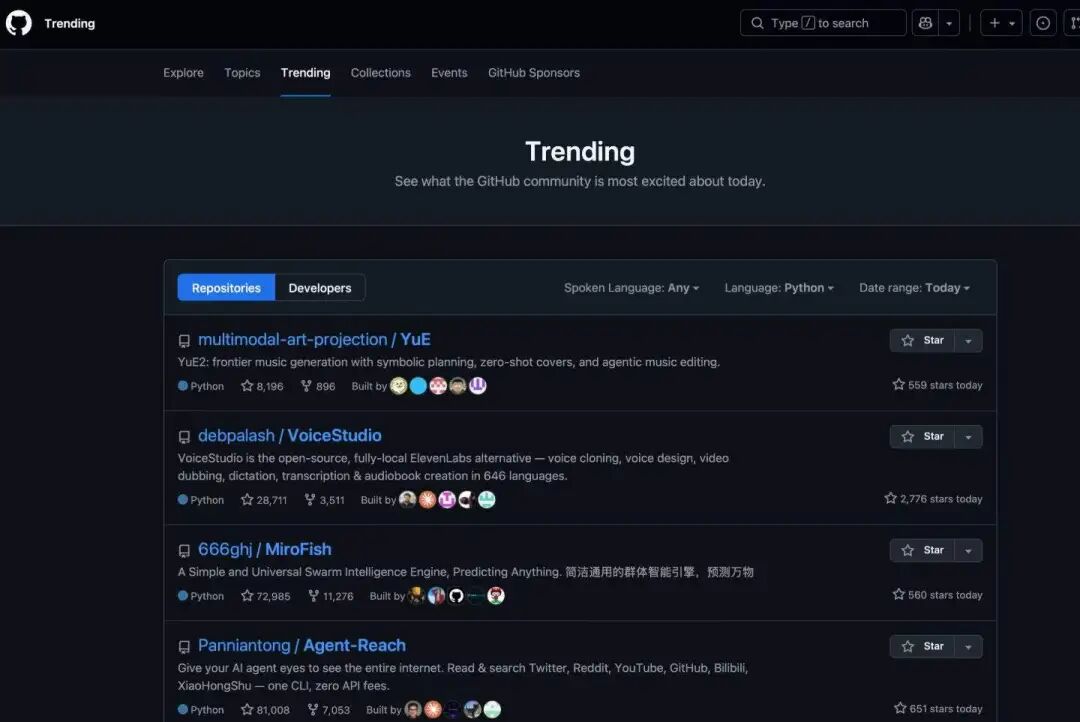Open the Events tab
The image size is (1080, 722).
449,72
